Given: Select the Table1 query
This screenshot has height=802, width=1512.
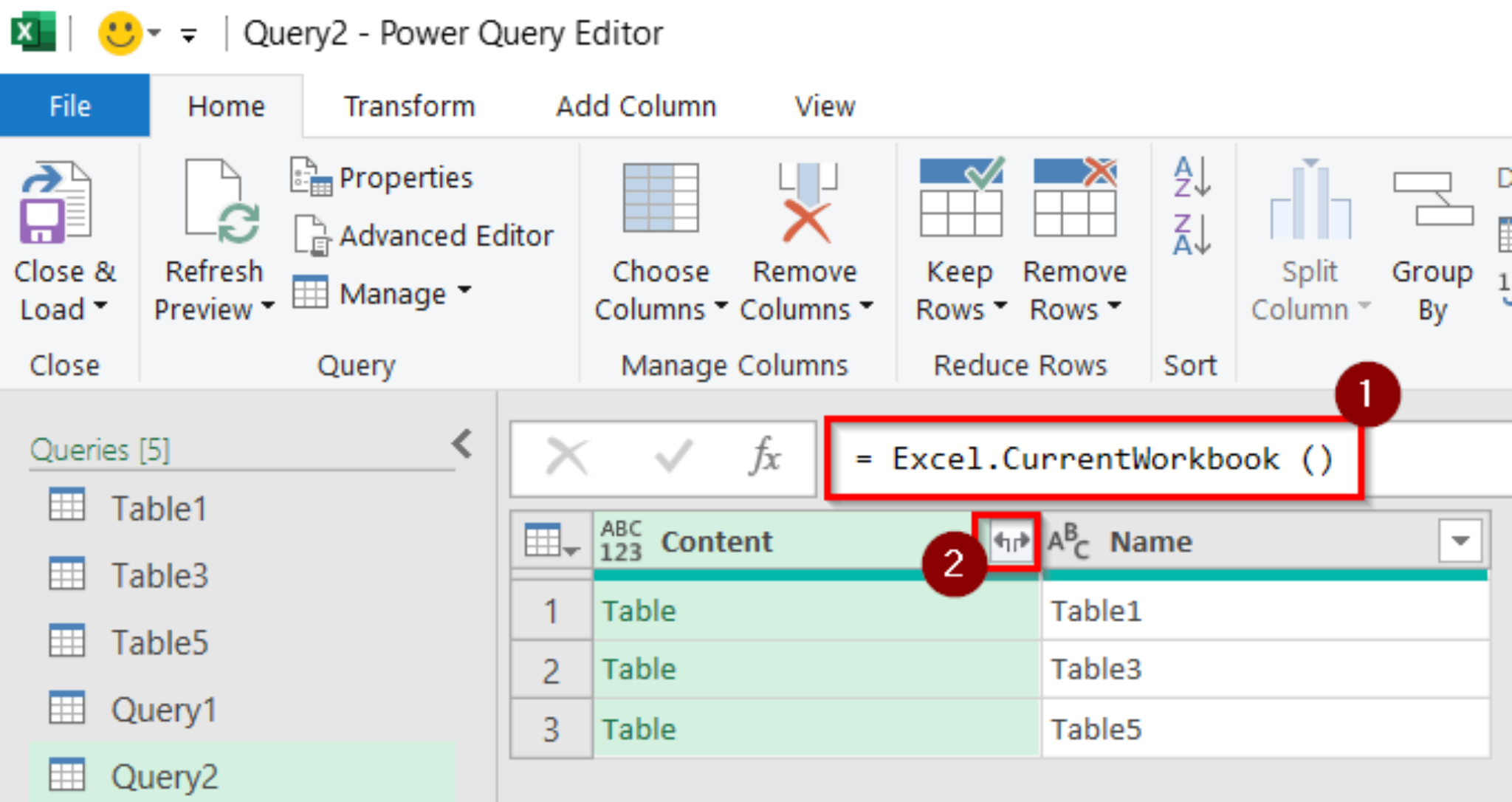Looking at the screenshot, I should point(242,508).
